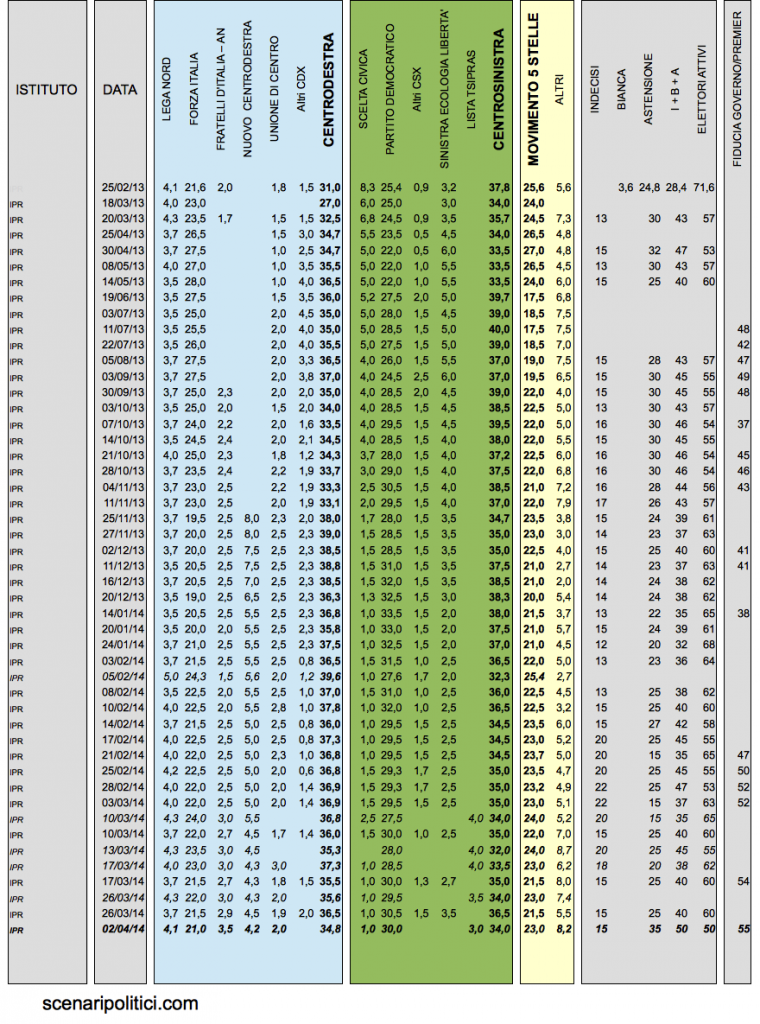The image size is (760, 1024).
Task: Select the BIANCA column header
Action: (621, 89)
